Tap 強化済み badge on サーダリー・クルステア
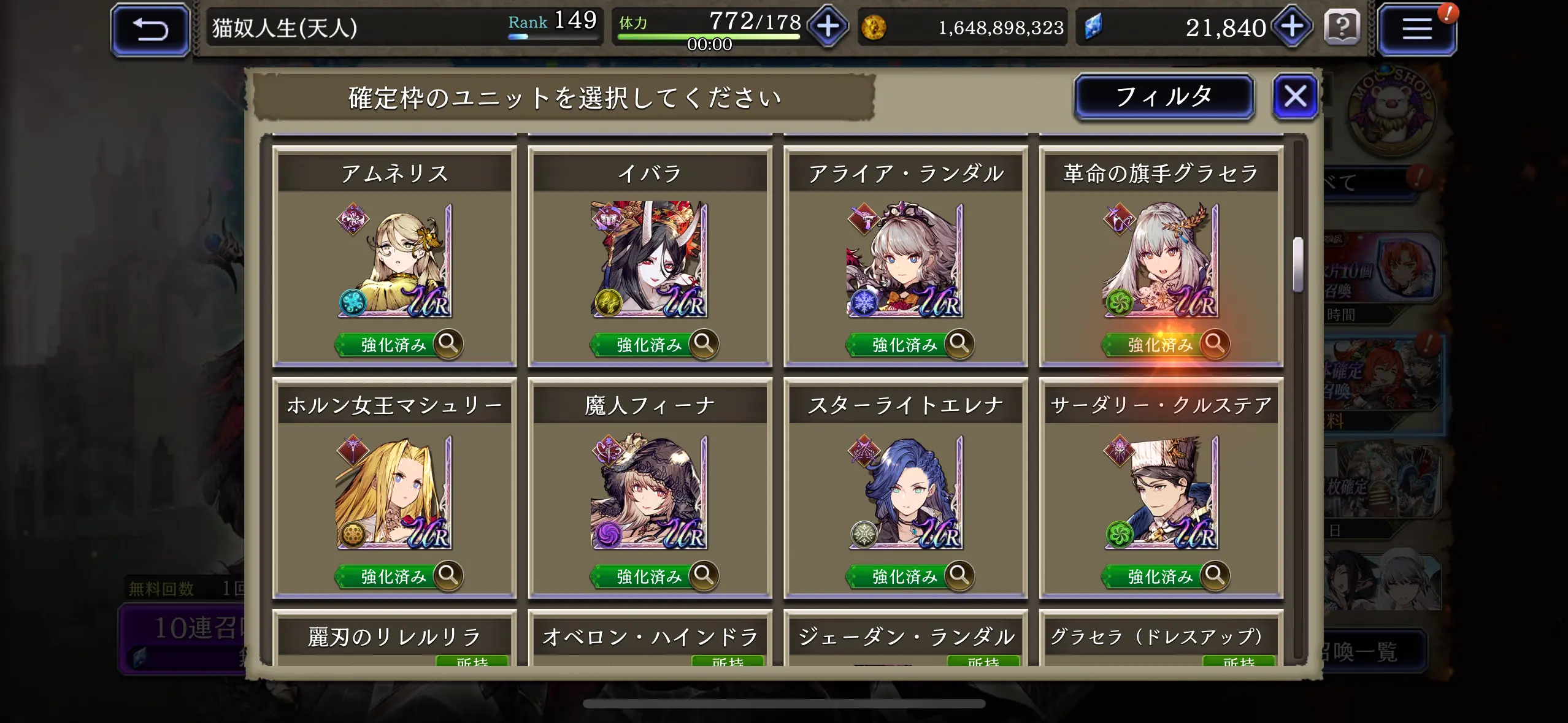Image resolution: width=1568 pixels, height=723 pixels. tap(1152, 576)
